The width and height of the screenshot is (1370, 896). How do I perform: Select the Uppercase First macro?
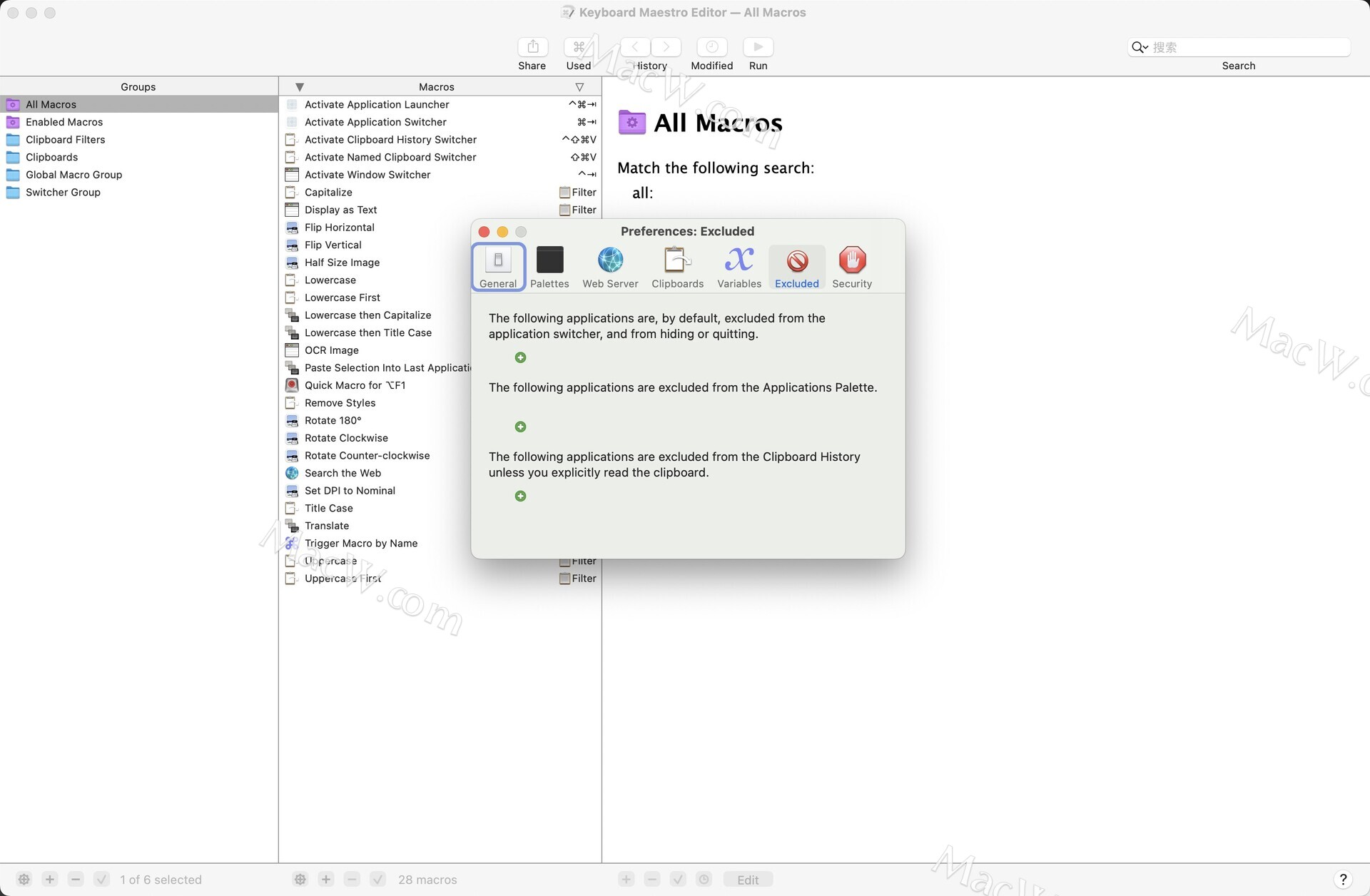coord(440,579)
